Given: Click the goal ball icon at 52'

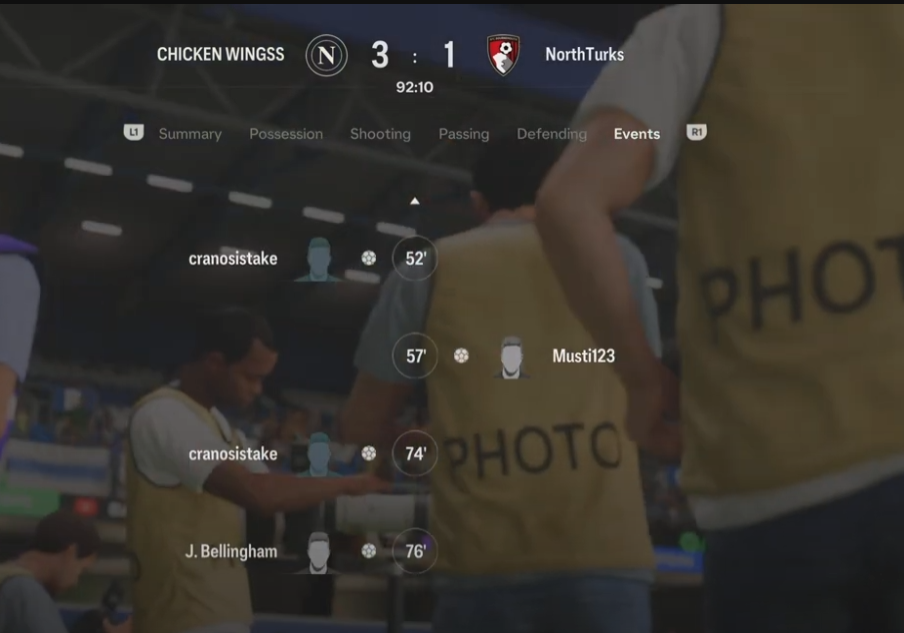Looking at the screenshot, I should point(369,258).
